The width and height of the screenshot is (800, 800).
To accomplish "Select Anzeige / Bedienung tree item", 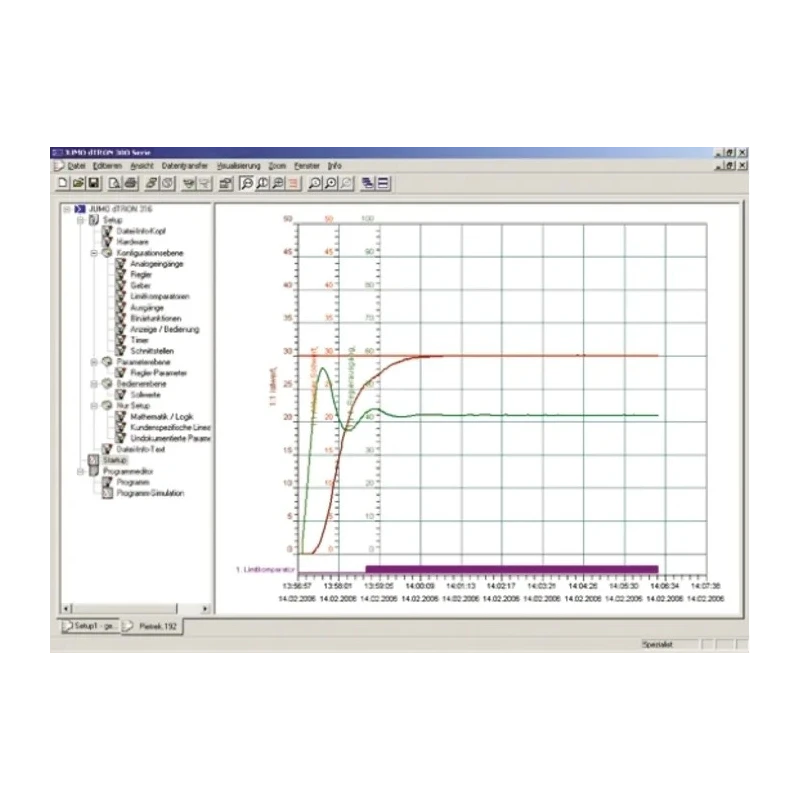I will (x=164, y=329).
